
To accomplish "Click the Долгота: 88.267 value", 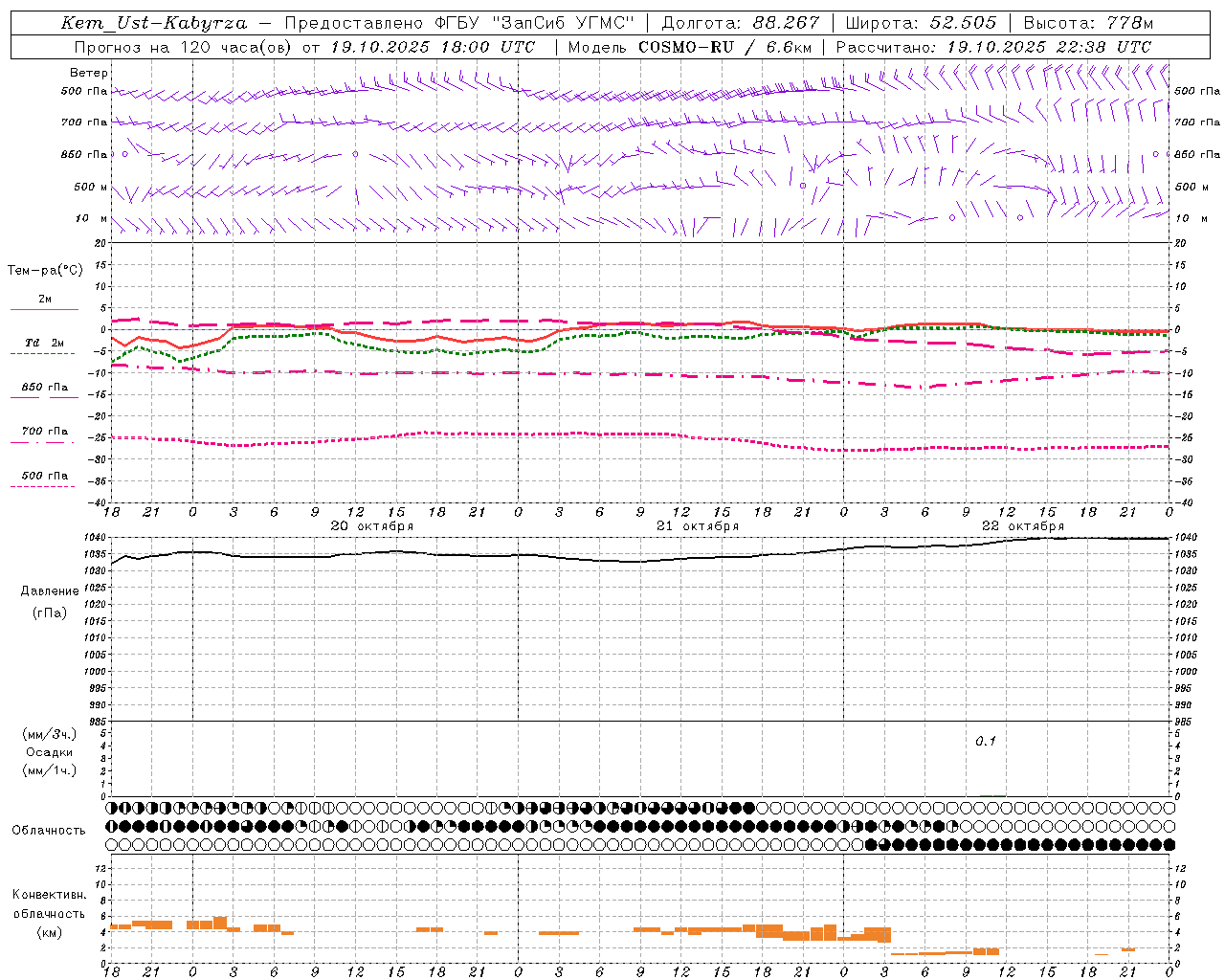I will coord(741,23).
